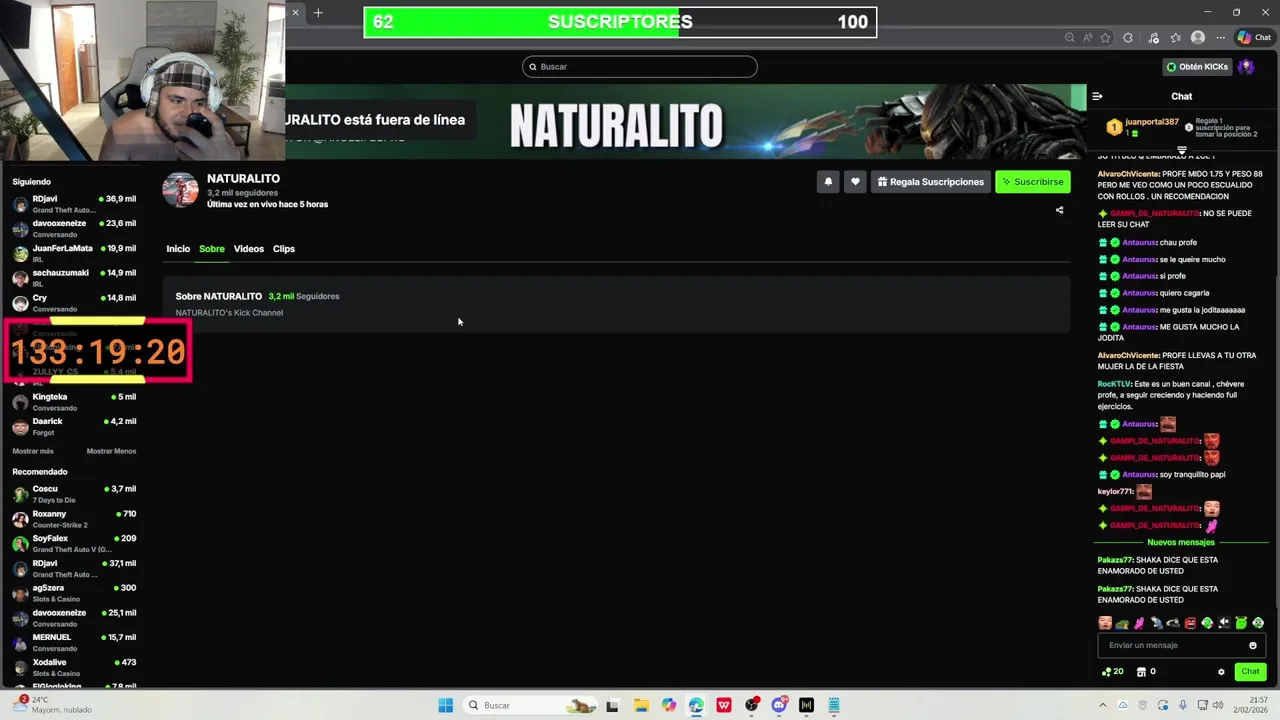Open RDjavi channel in Siguiendo list
The width and height of the screenshot is (1280, 720).
[74, 204]
